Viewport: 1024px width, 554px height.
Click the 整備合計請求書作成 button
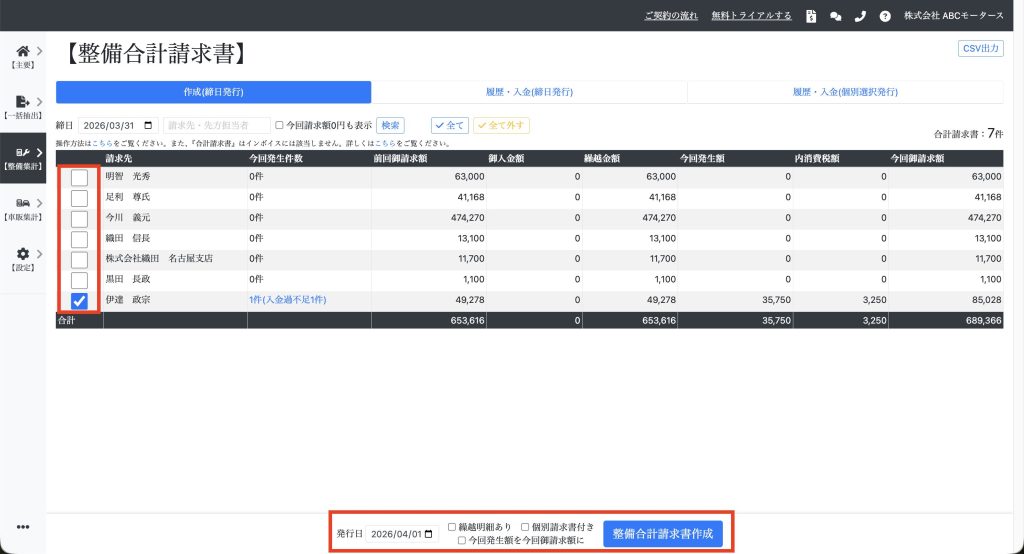(662, 533)
